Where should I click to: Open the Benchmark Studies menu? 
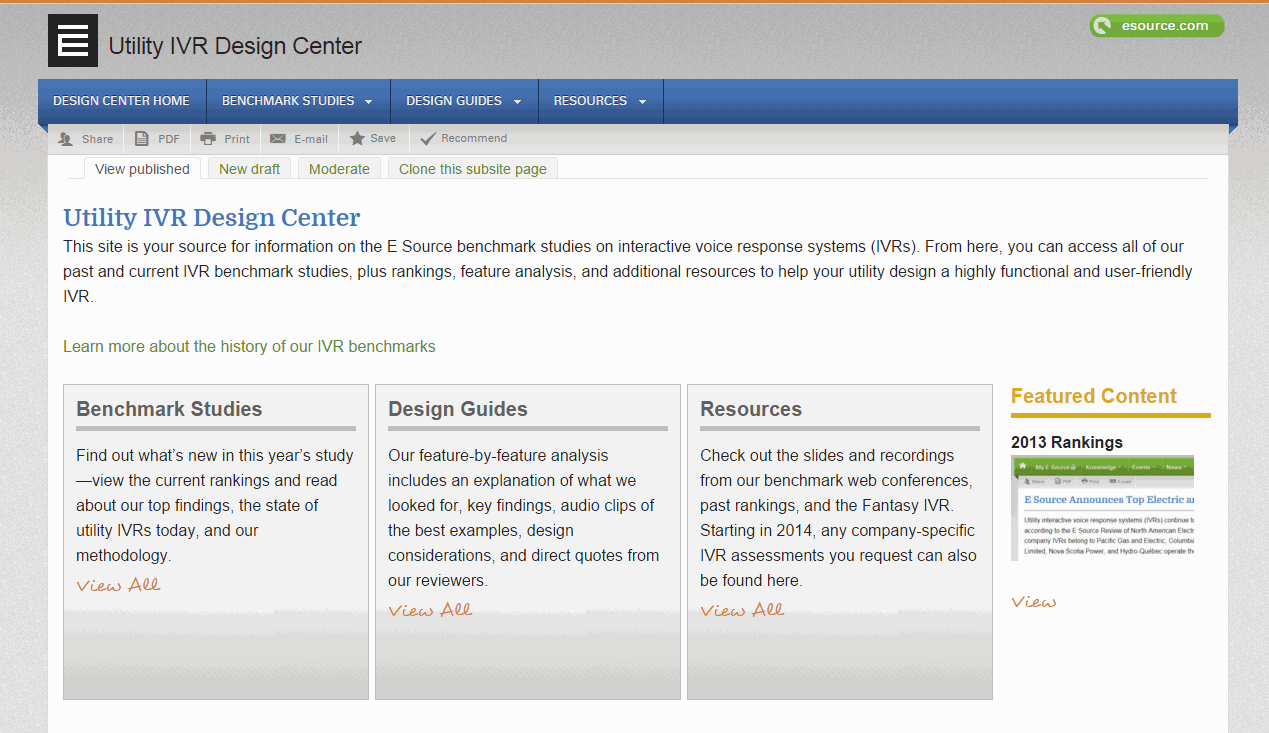pos(298,101)
